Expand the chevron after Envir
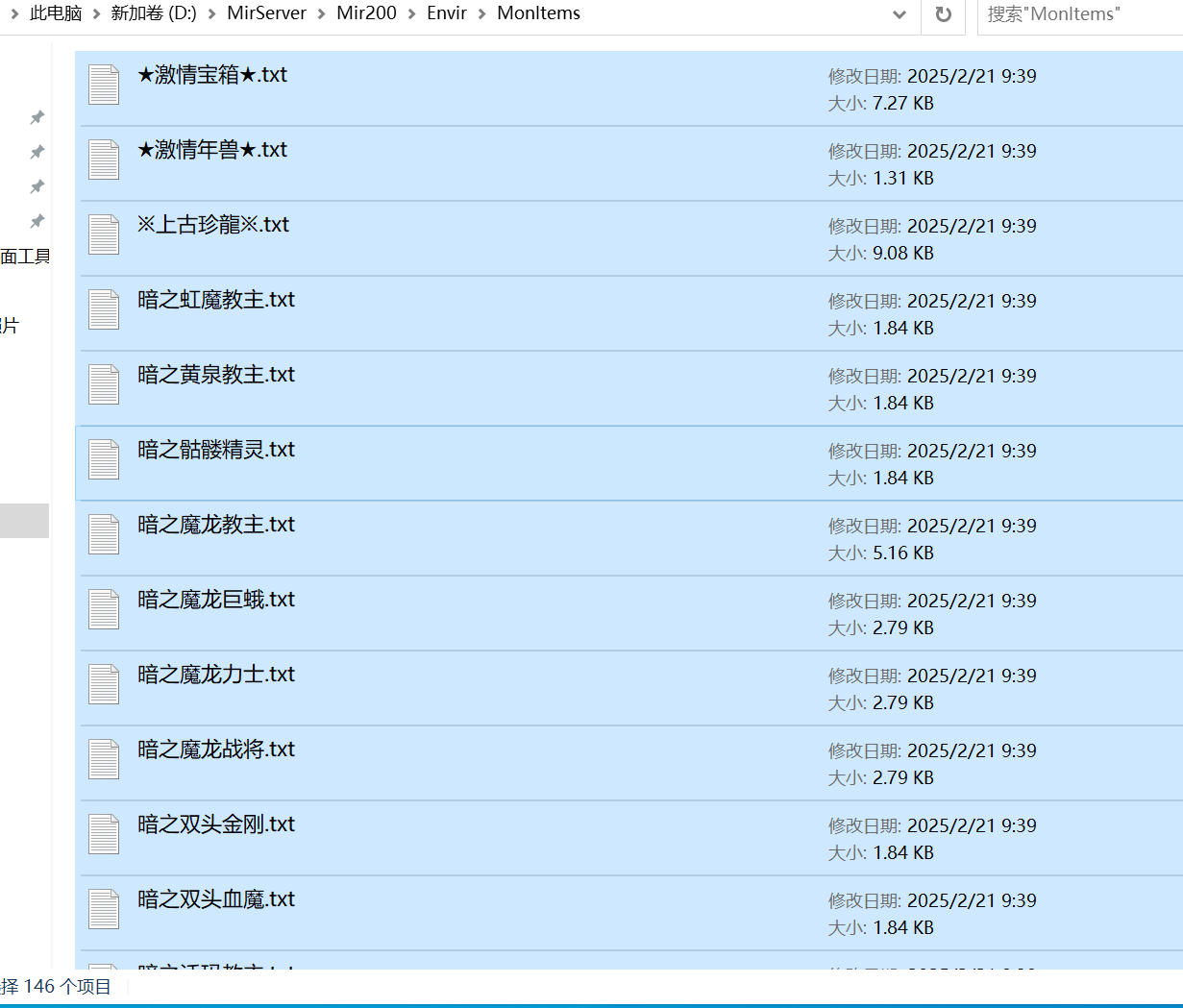The width and height of the screenshot is (1183, 1008). pos(482,13)
